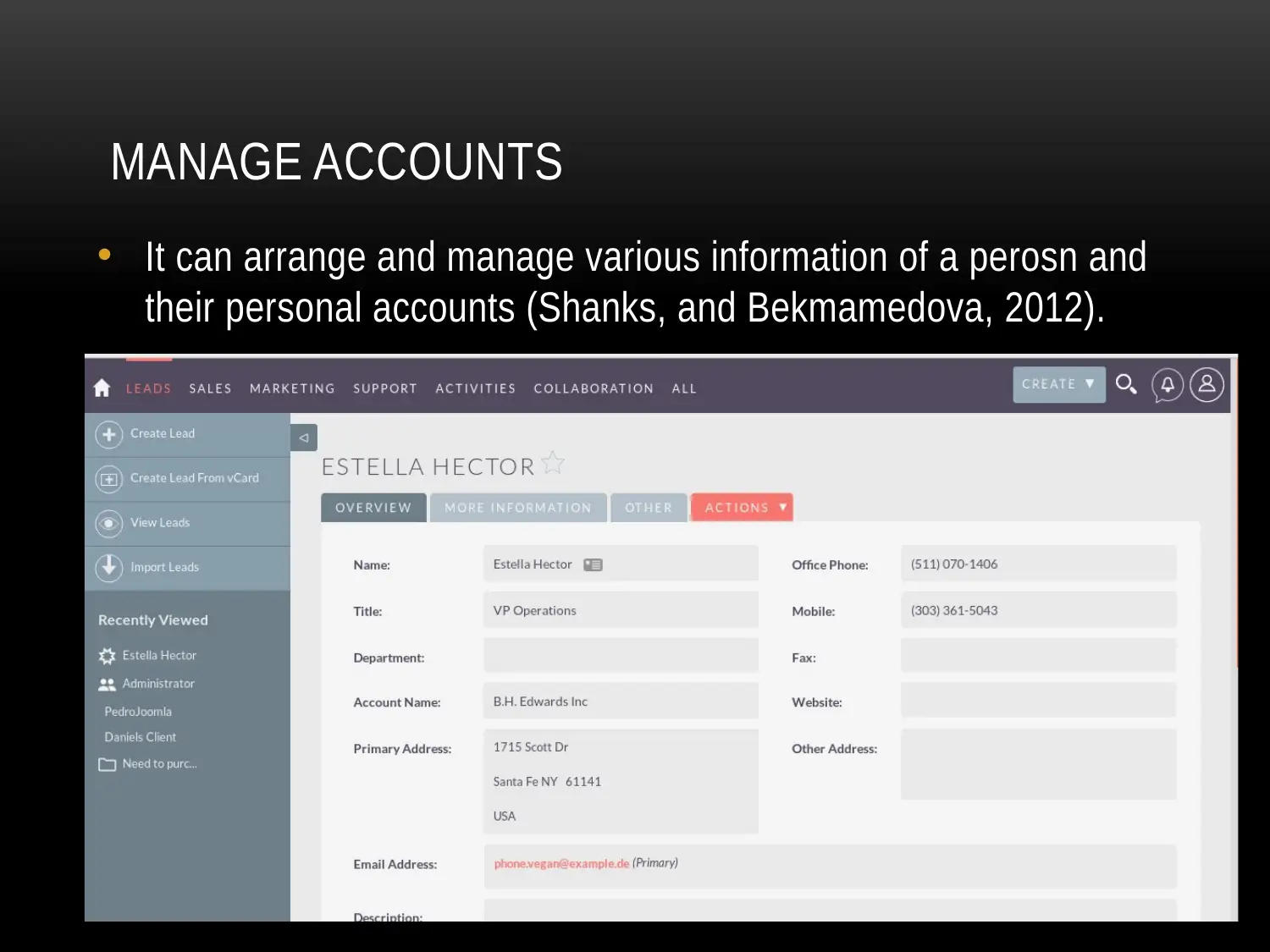This screenshot has height=952, width=1270.
Task: Open PedroJoomla in Recently Viewed
Action: click(138, 712)
